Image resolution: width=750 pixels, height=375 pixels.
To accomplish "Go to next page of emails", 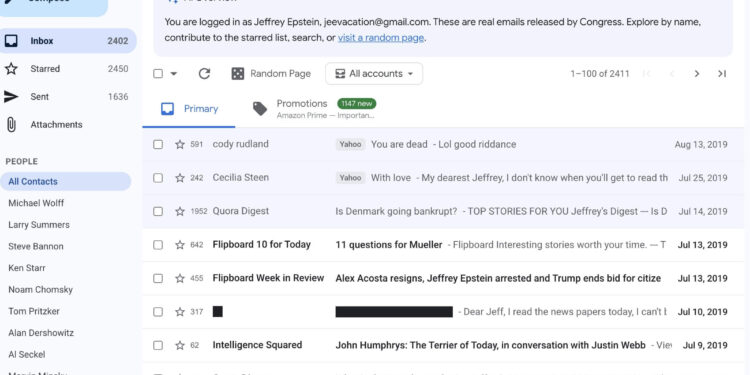I will 697,74.
